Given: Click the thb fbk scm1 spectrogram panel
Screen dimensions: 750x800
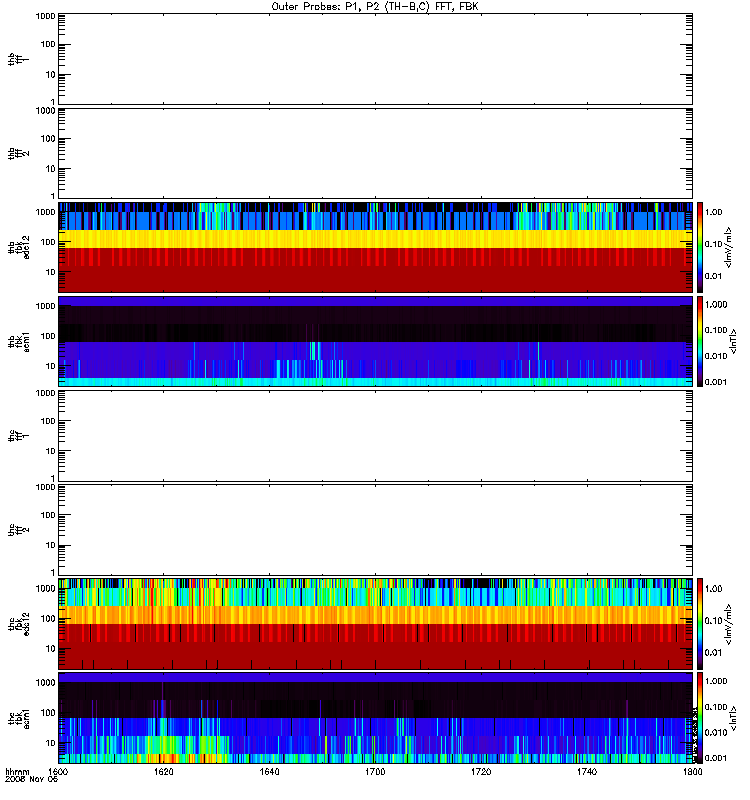Looking at the screenshot, I should (375, 341).
